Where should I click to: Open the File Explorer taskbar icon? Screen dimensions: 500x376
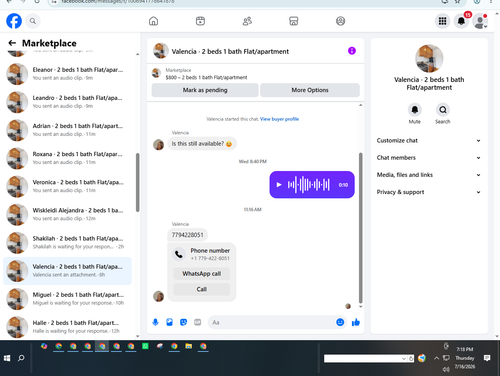(189, 346)
